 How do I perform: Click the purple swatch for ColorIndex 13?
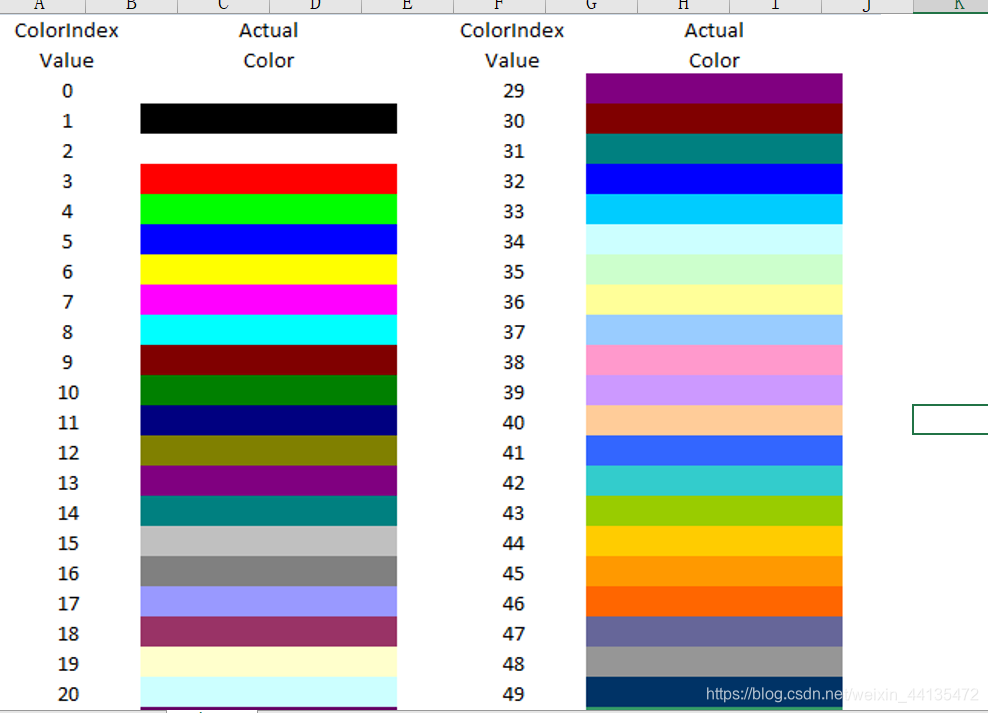[x=268, y=481]
